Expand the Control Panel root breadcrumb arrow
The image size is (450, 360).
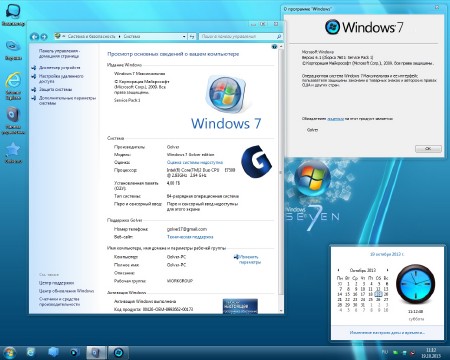coord(64,36)
